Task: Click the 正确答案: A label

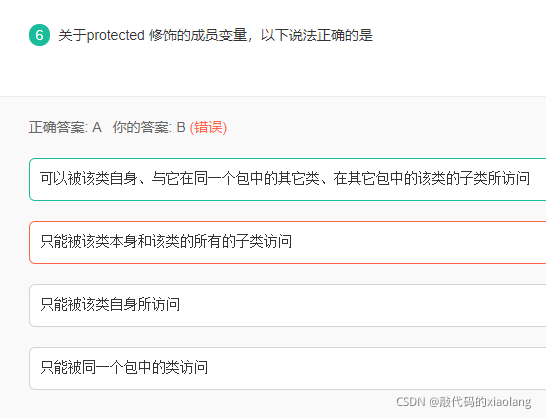Action: tap(65, 127)
